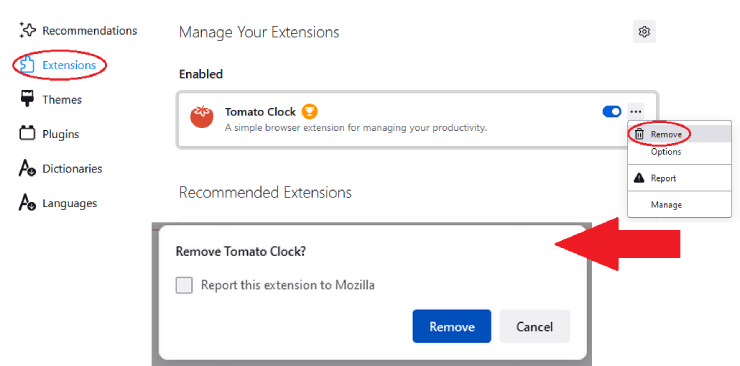Click the Tomato Clock tomato icon
Viewport: 740px width, 366px height.
(x=202, y=116)
